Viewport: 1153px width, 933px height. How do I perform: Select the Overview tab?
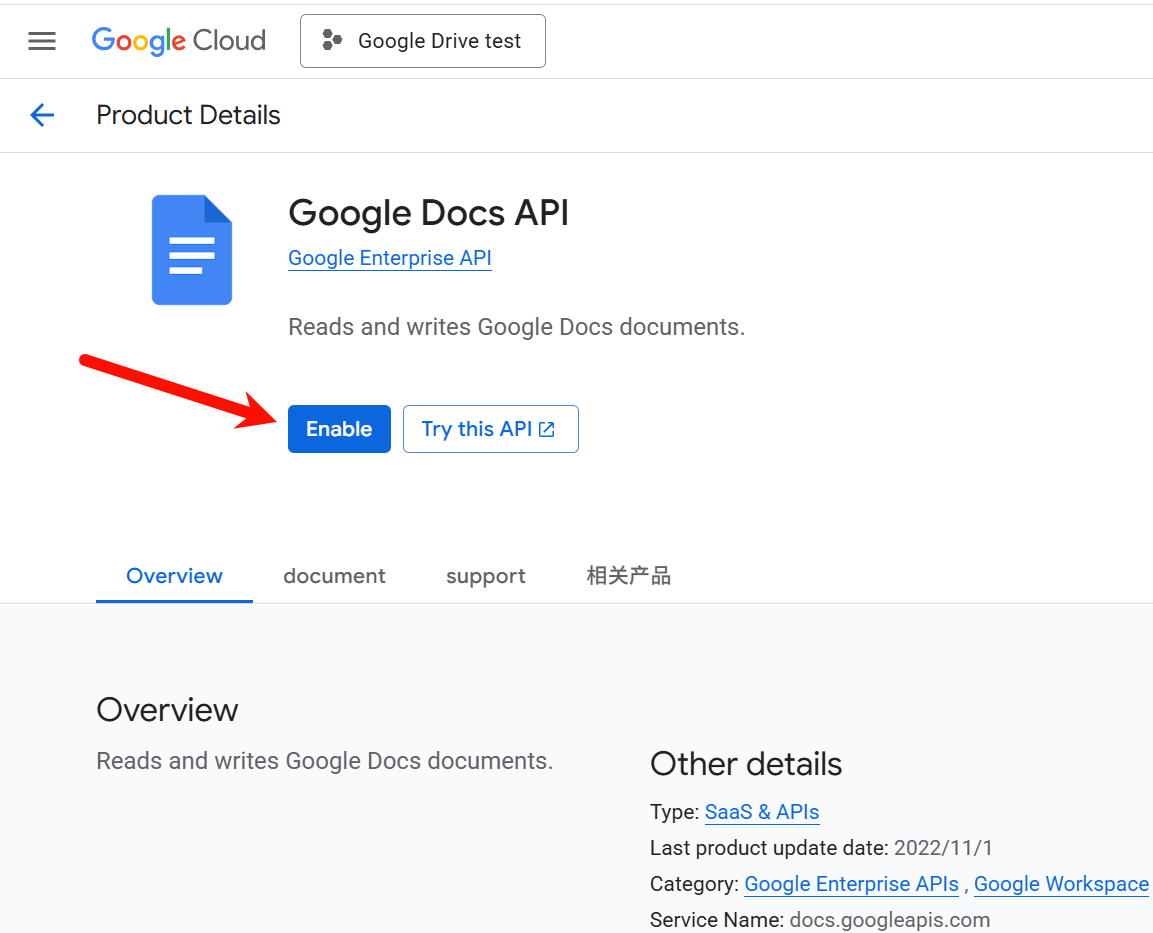point(174,576)
